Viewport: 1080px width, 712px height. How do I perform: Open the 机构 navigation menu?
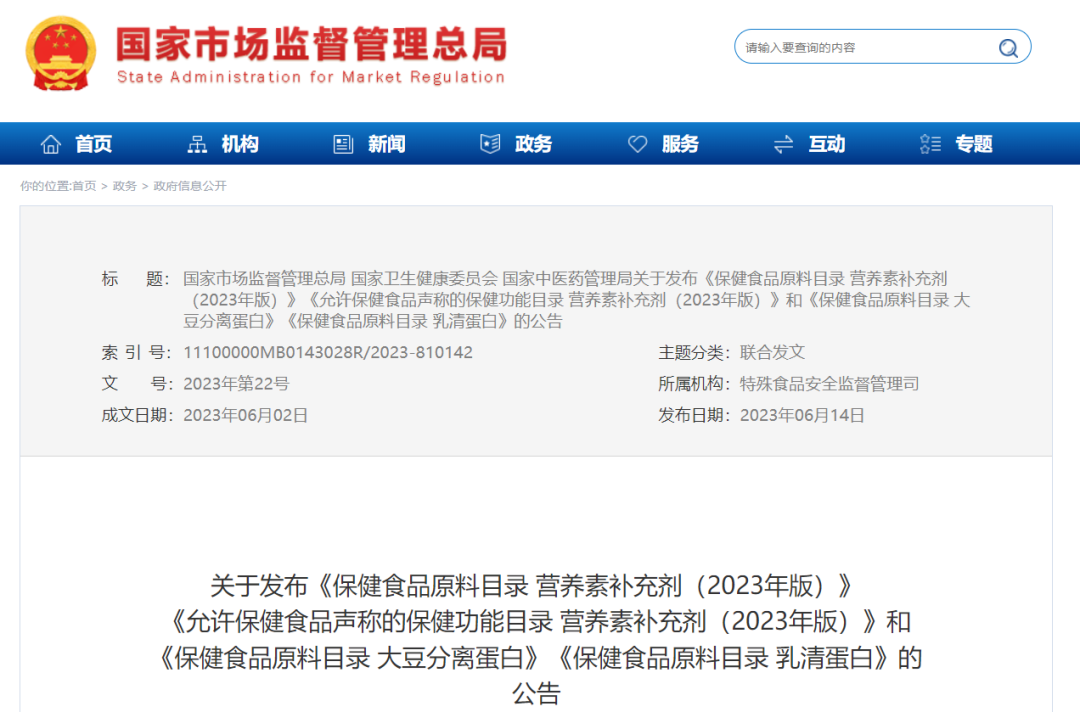[x=240, y=144]
